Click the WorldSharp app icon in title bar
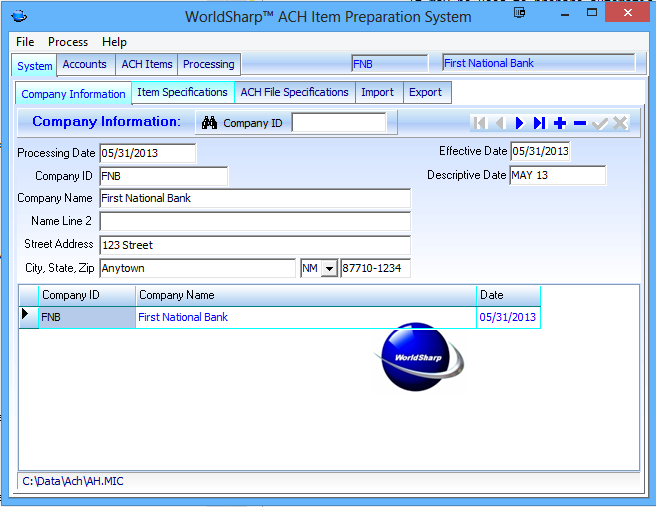Screen dimensions: 656x507 click(x=19, y=17)
